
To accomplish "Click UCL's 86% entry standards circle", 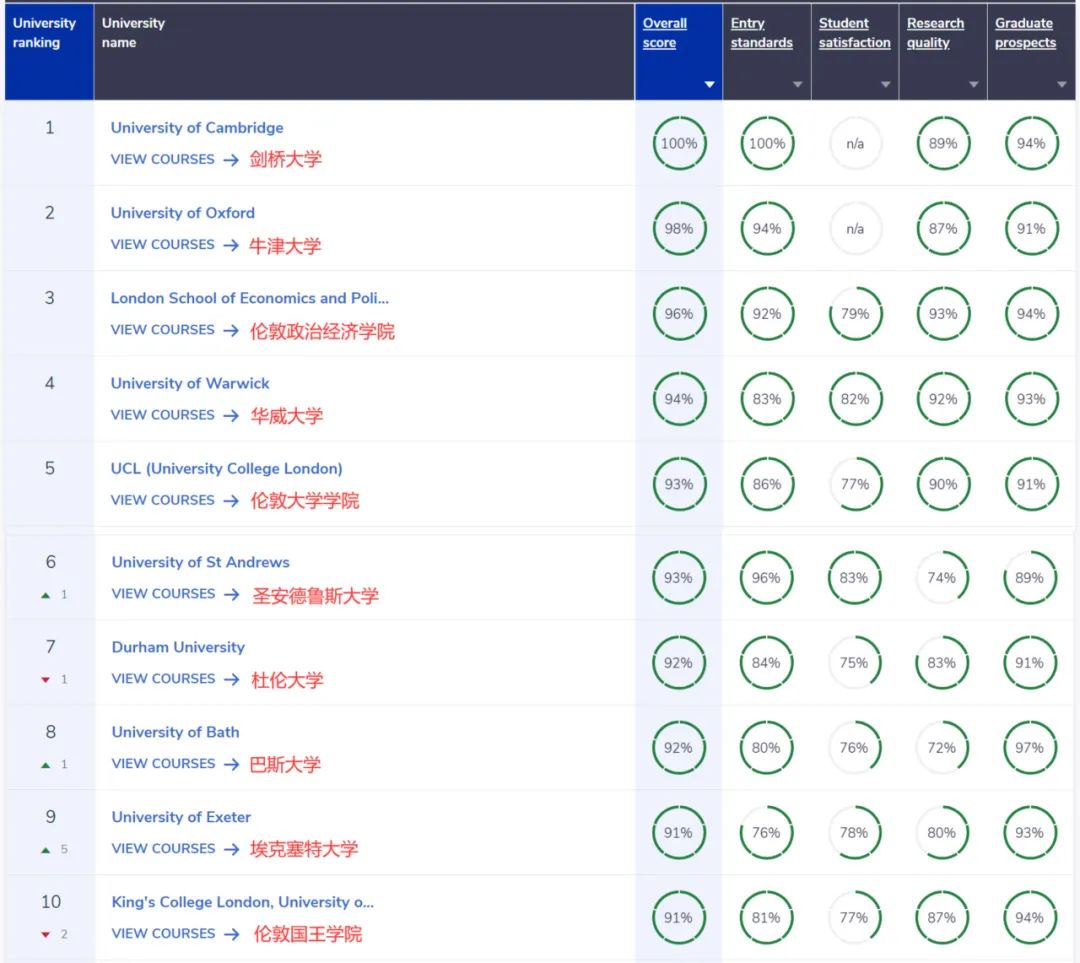I will tap(767, 484).
